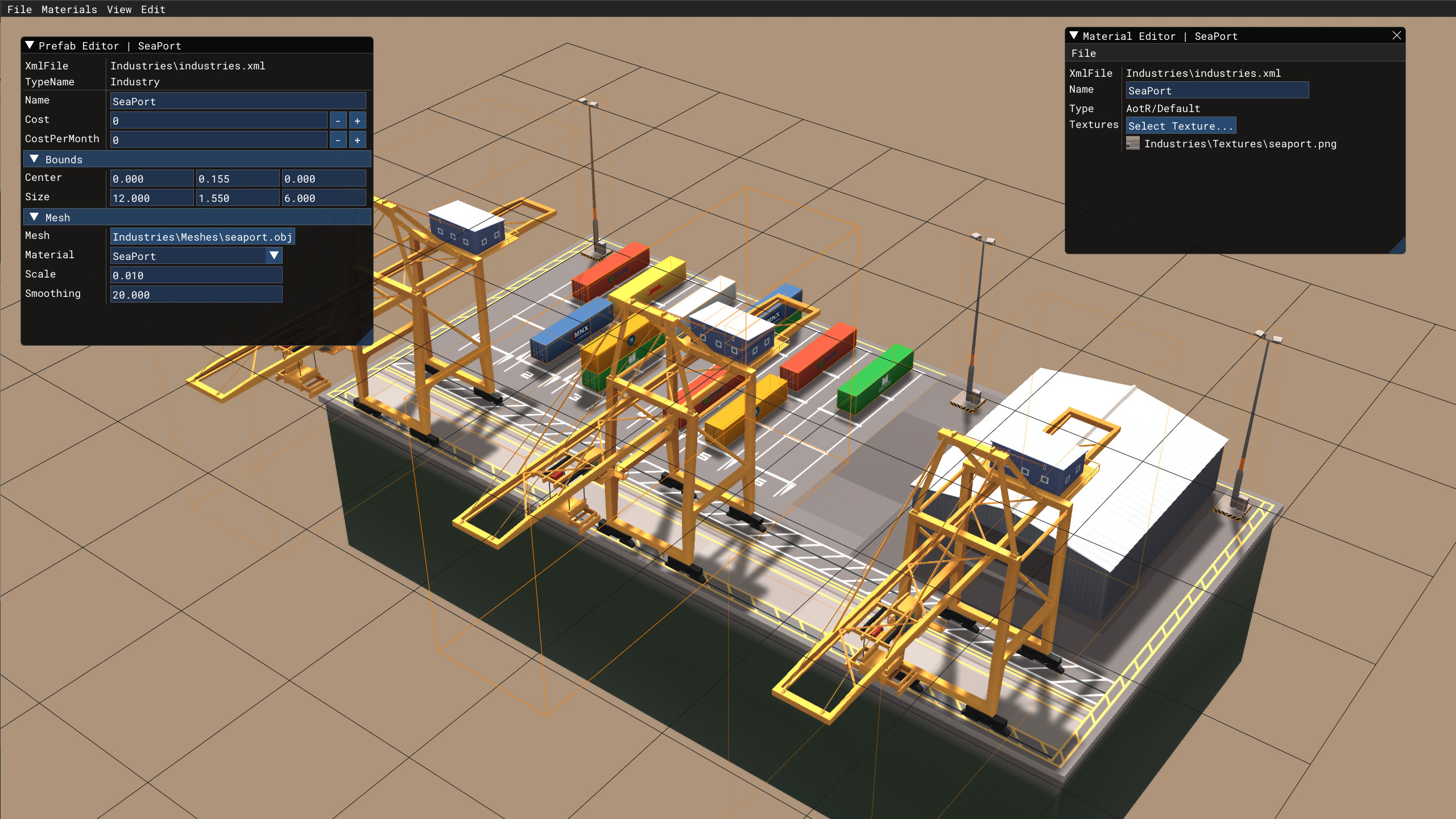Viewport: 1456px width, 819px height.
Task: Open the View menu
Action: click(119, 9)
